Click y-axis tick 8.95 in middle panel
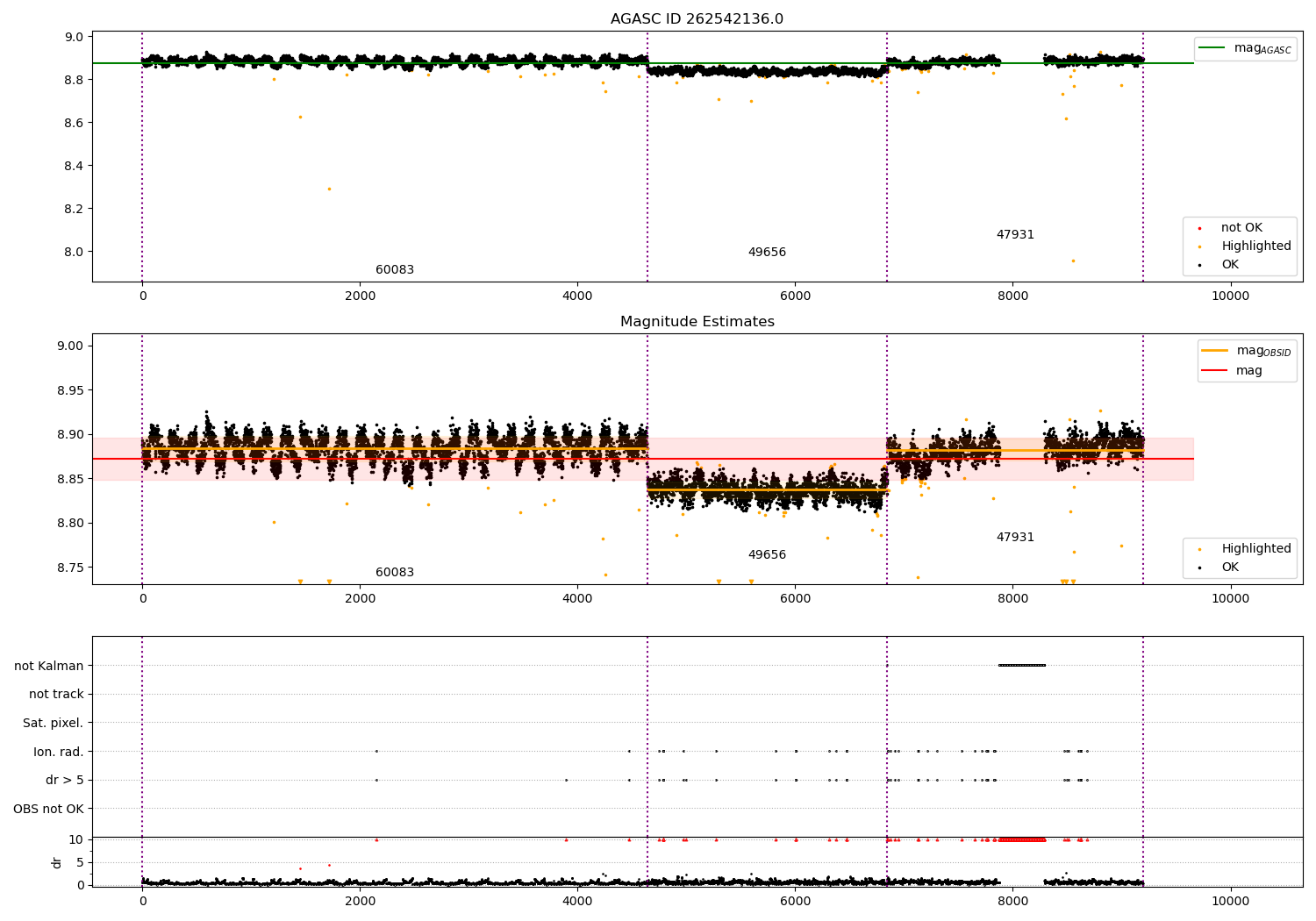This screenshot has width=1316, height=921. 70,391
